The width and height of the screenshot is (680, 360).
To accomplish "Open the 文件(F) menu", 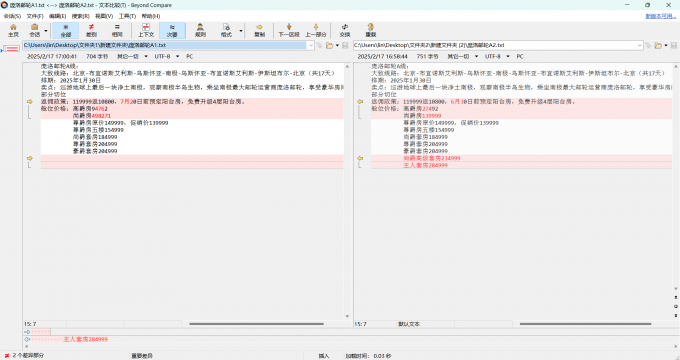I will click(x=35, y=16).
